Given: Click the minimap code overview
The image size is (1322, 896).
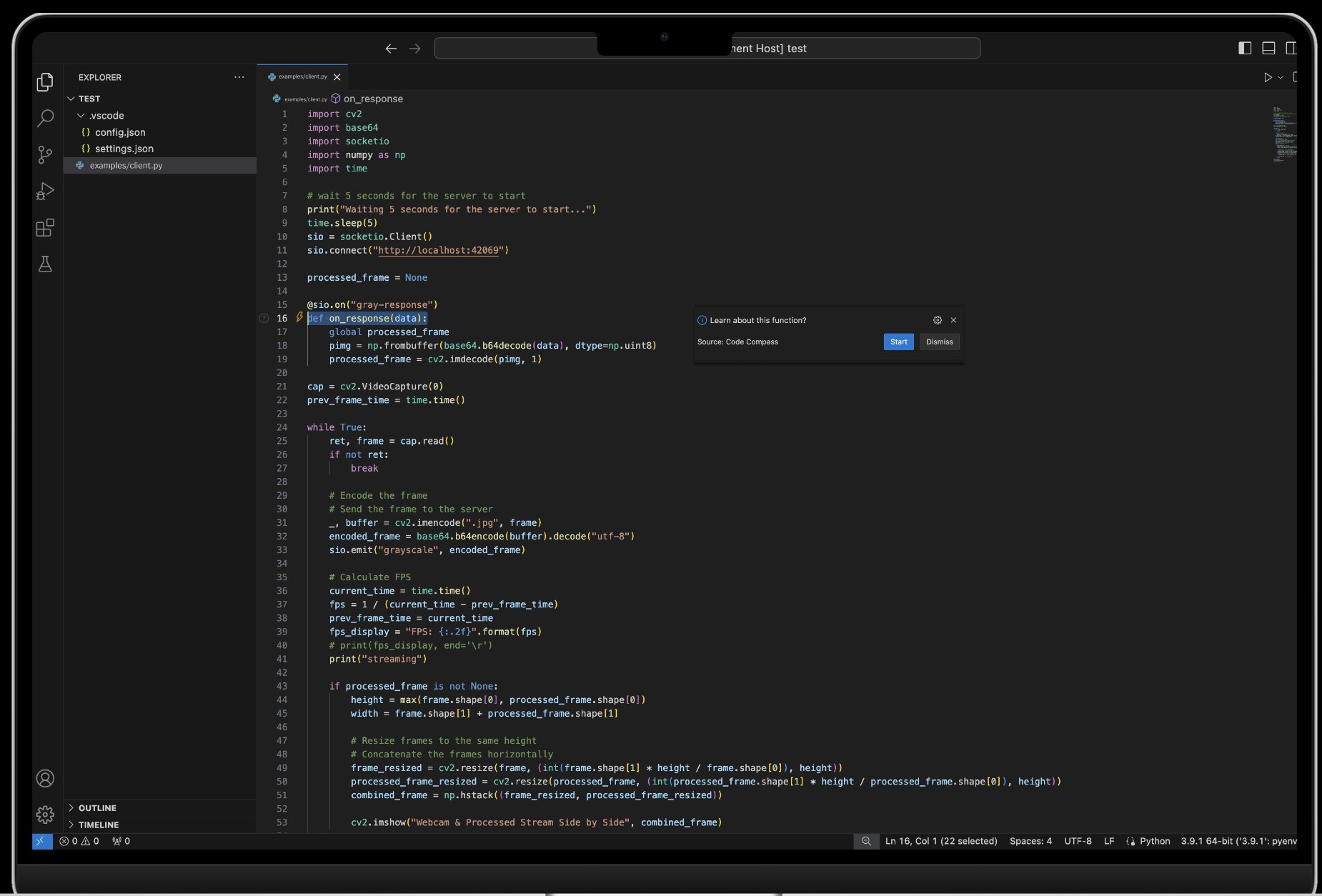Looking at the screenshot, I should tap(1283, 134).
